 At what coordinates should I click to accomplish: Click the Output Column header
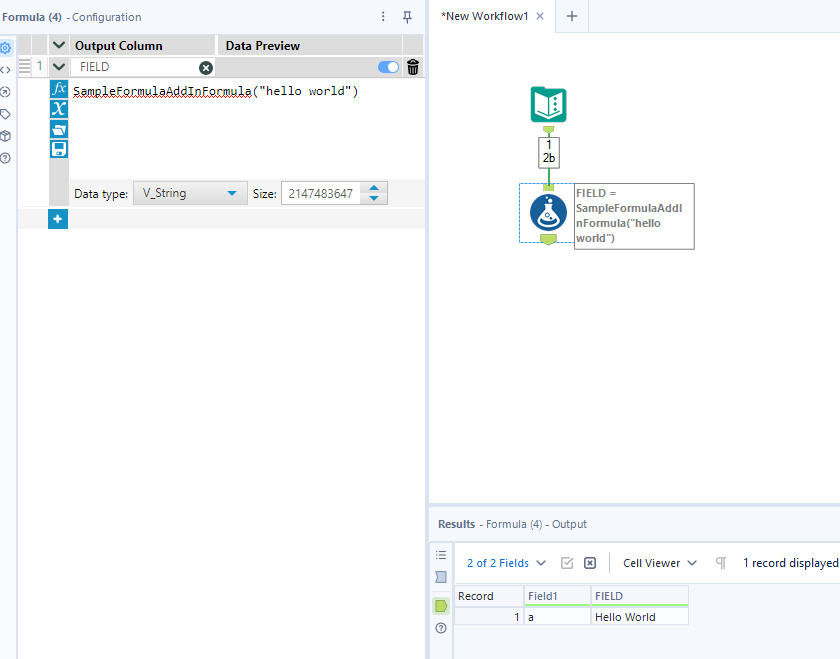[142, 46]
